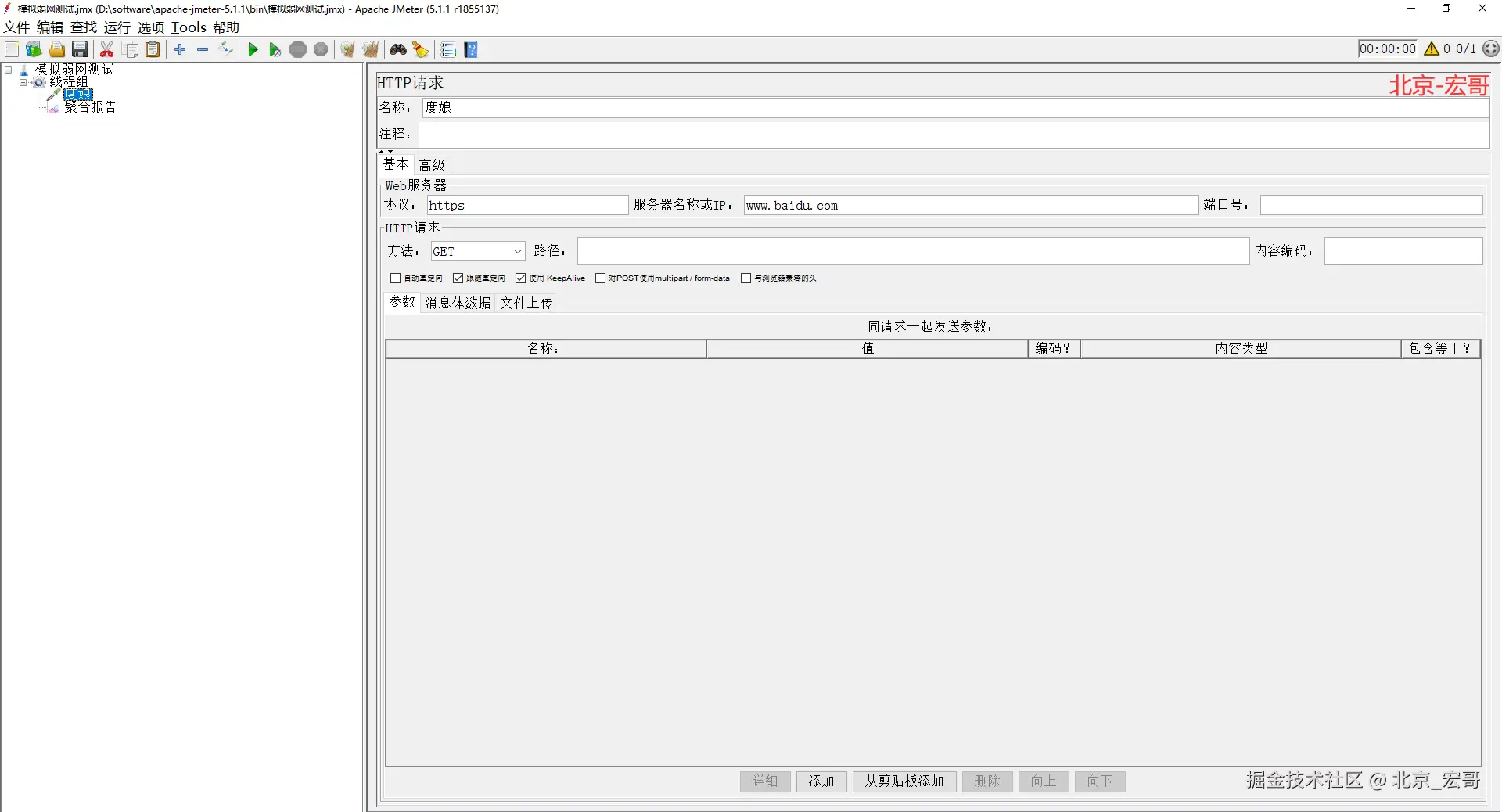
Task: Select the 基本 tab
Action: (396, 164)
